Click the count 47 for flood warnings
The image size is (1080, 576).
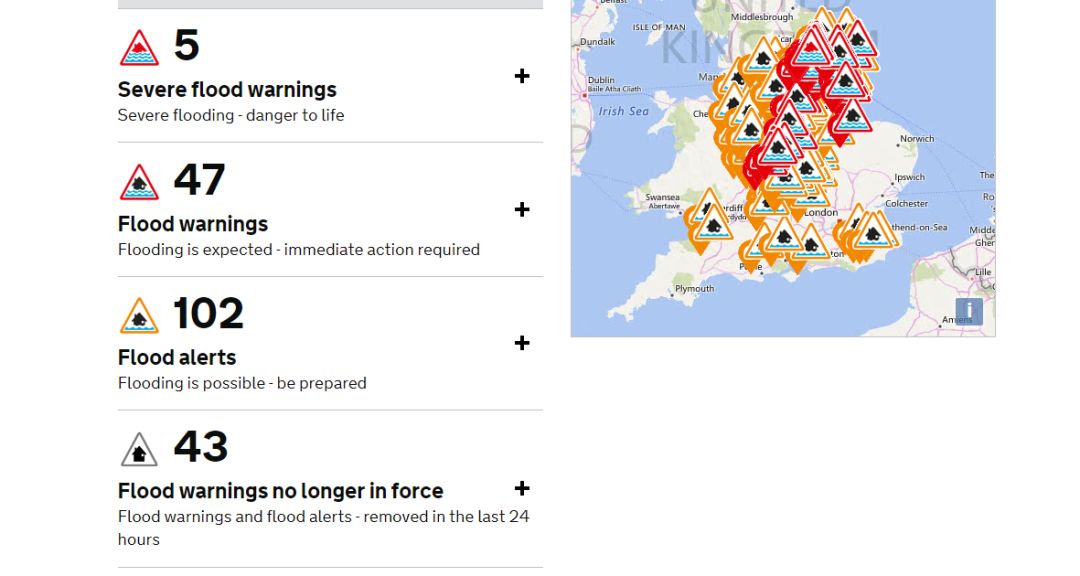(x=199, y=180)
